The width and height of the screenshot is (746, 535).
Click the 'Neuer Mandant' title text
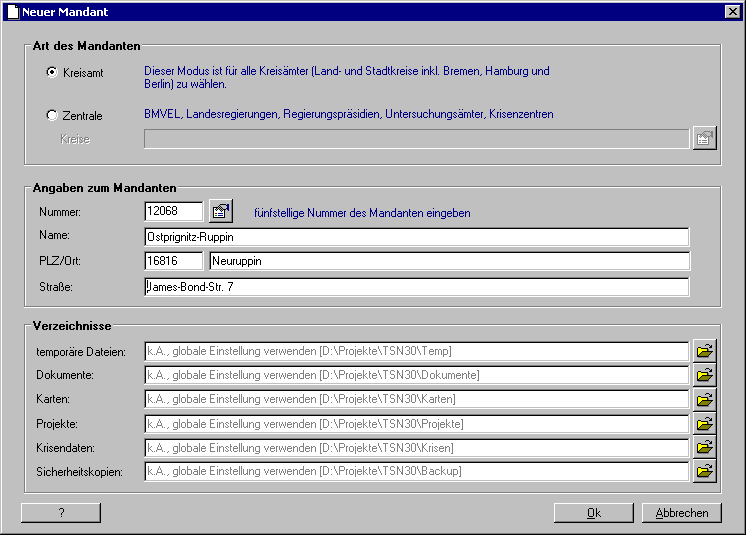[65, 12]
